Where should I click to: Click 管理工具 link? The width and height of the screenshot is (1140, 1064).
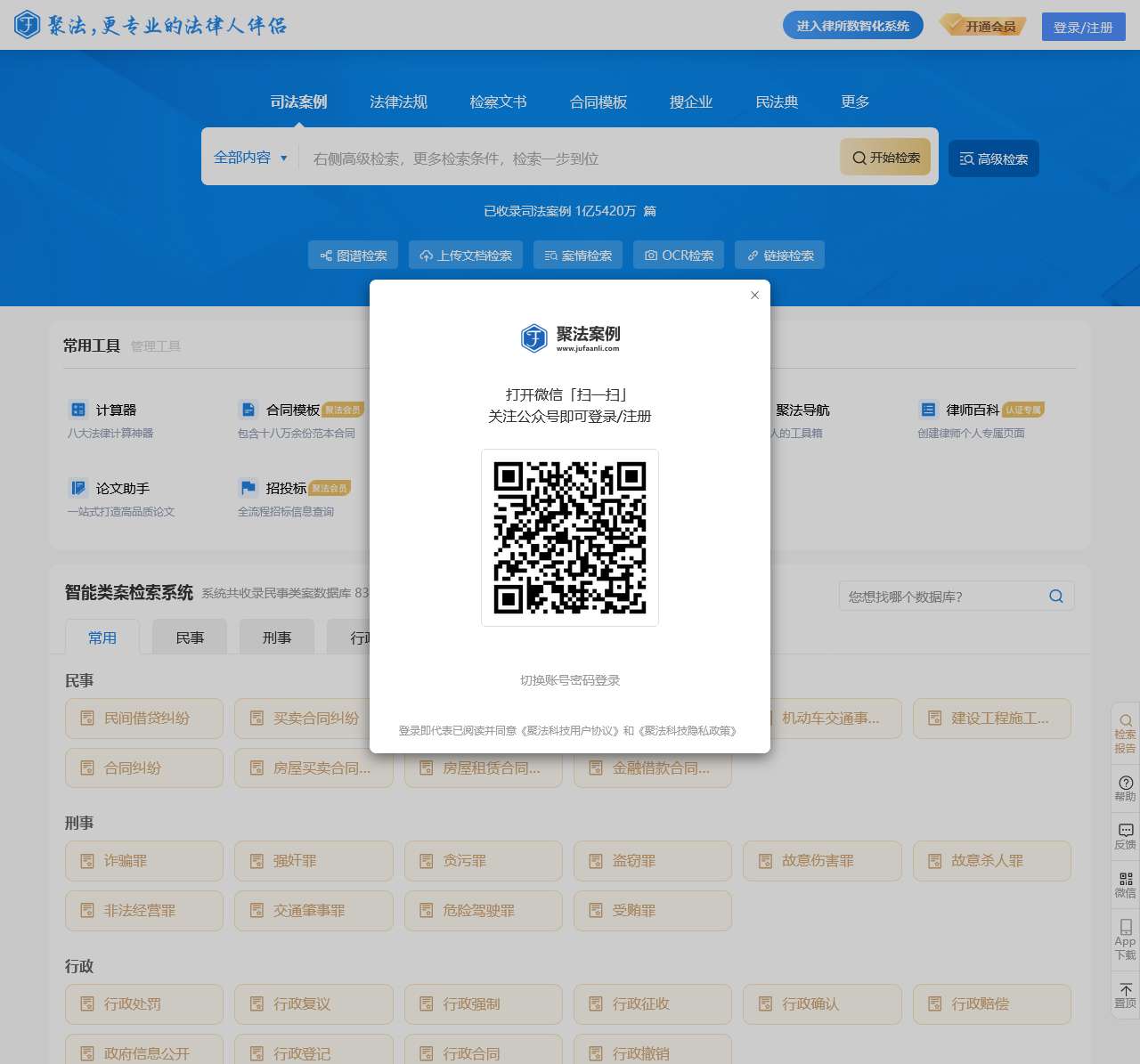156,345
